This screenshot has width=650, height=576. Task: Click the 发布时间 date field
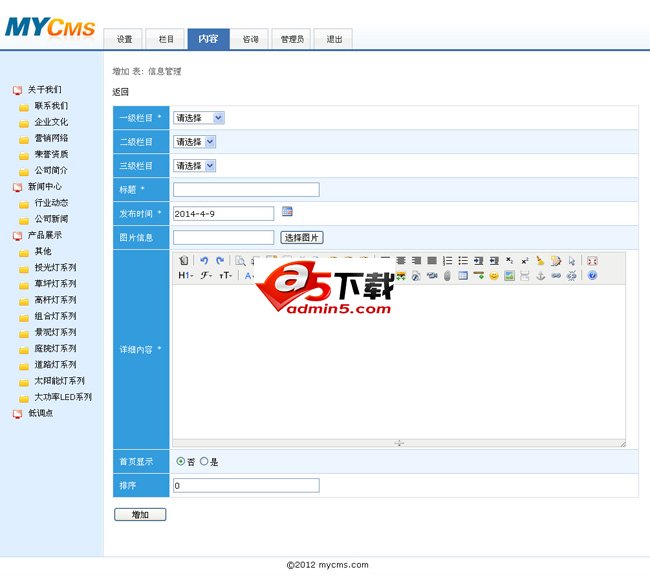coord(223,214)
